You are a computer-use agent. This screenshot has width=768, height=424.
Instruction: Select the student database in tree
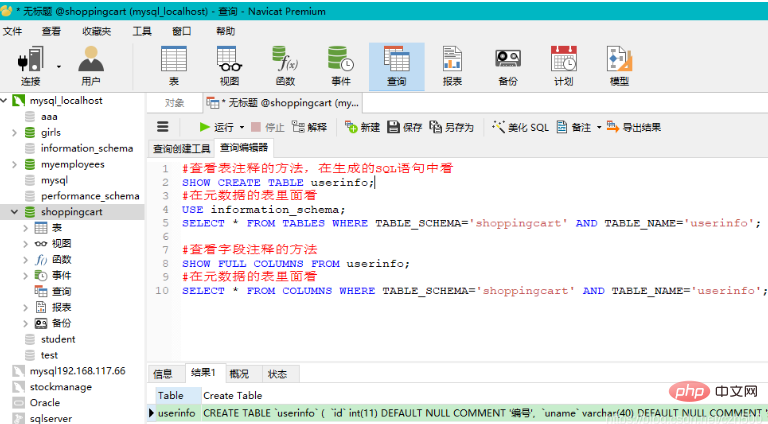pos(58,339)
